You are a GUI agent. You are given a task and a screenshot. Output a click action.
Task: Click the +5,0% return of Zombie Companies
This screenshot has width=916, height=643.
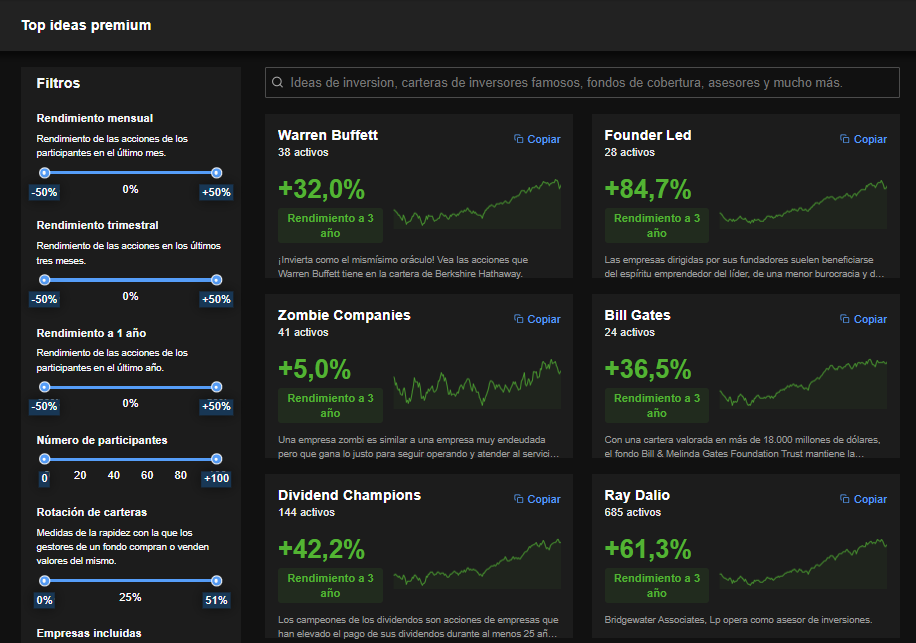pos(314,369)
